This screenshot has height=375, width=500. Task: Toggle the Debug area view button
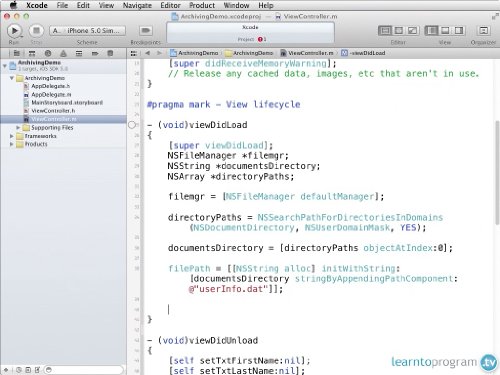click(x=445, y=31)
